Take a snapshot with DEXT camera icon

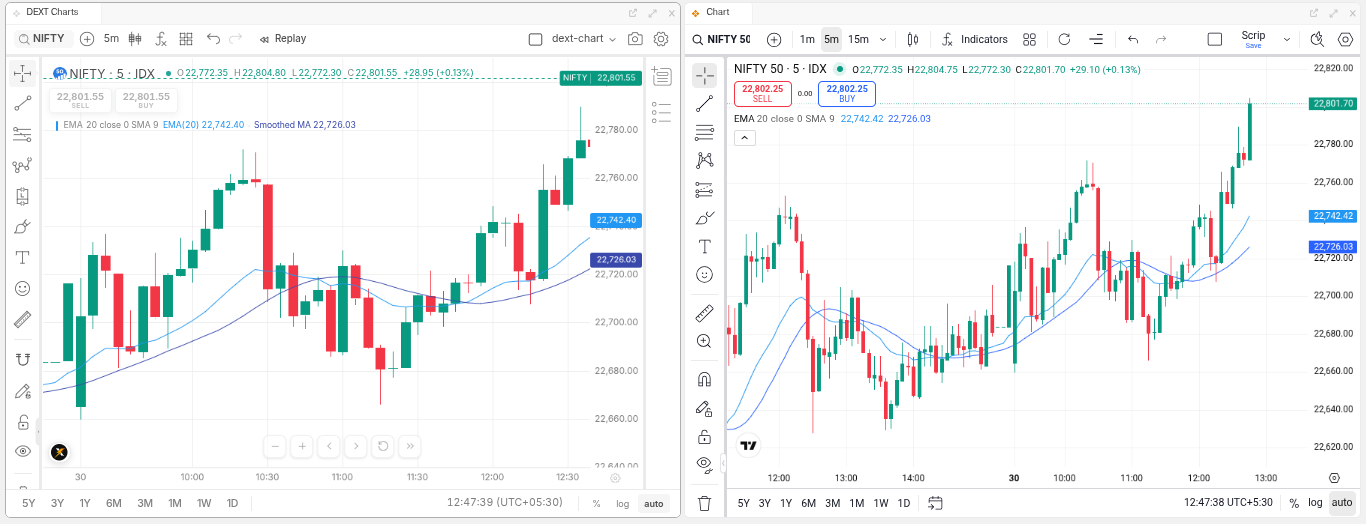point(635,39)
